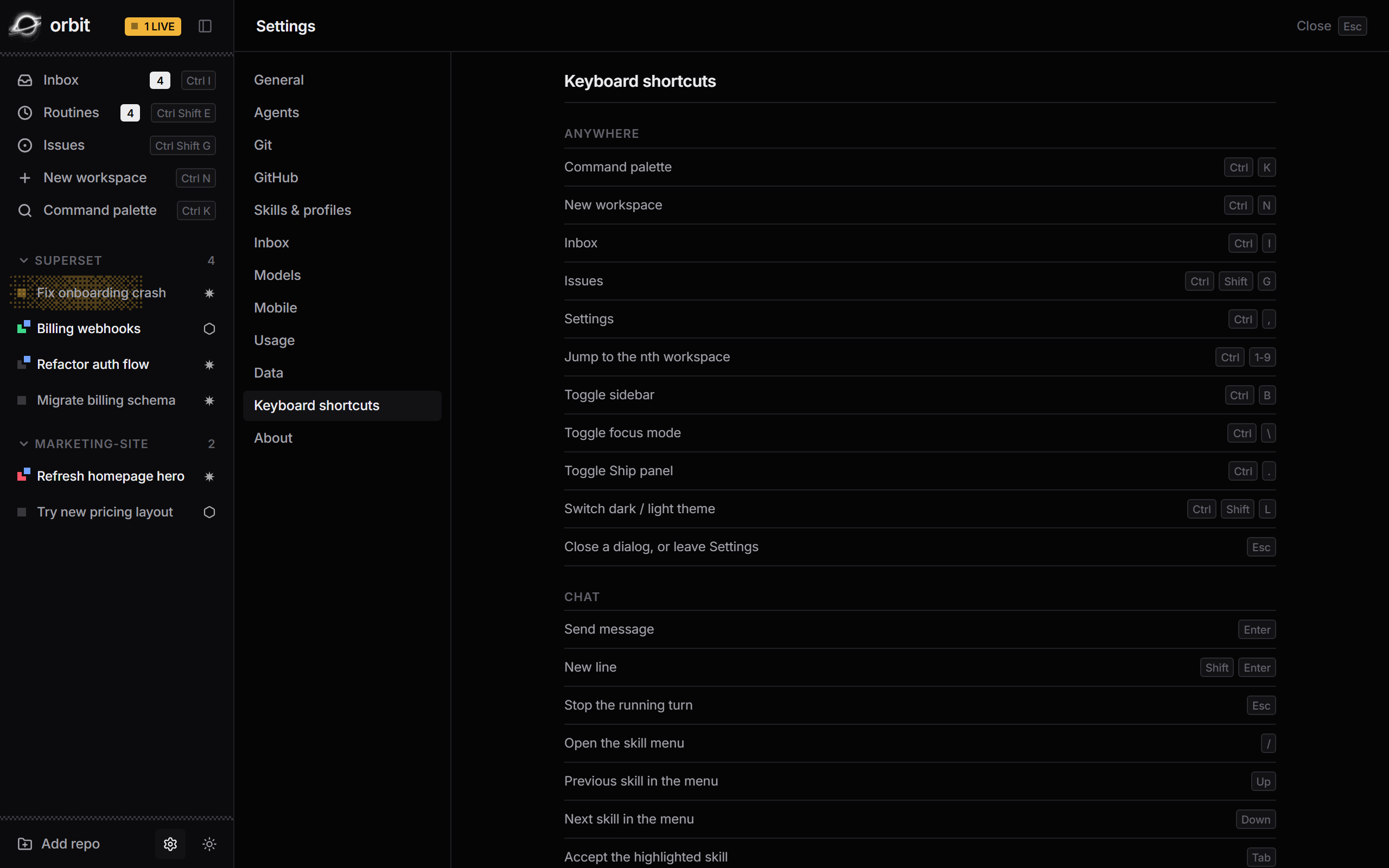Click the Issues circle-dot icon
1389x868 pixels.
click(x=24, y=145)
